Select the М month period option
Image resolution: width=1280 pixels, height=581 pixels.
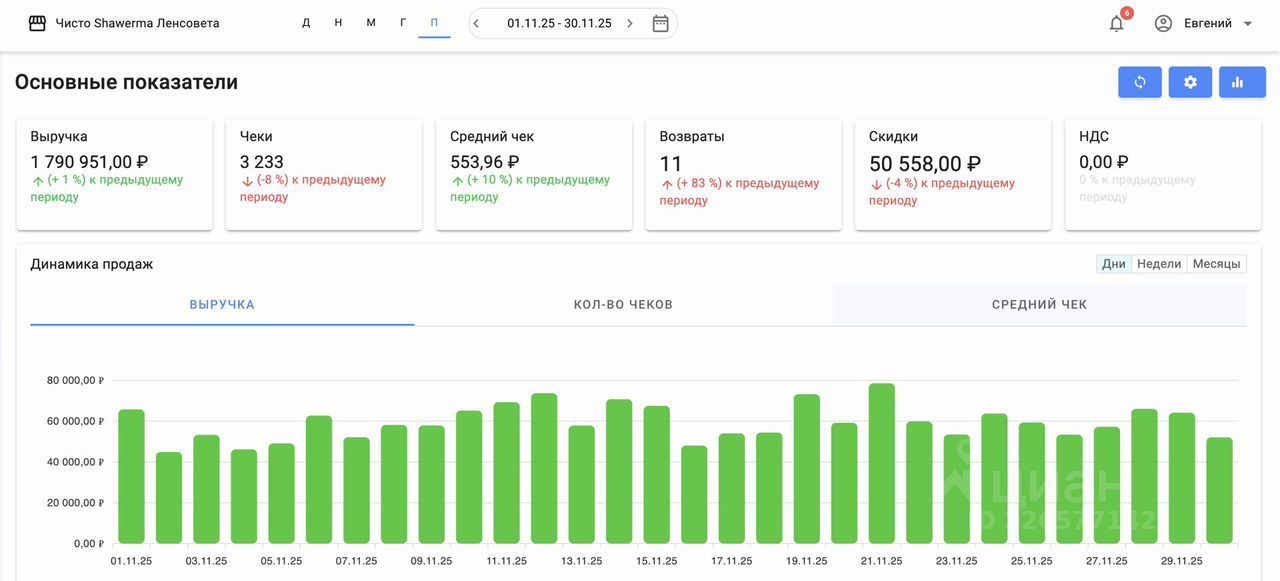[371, 23]
